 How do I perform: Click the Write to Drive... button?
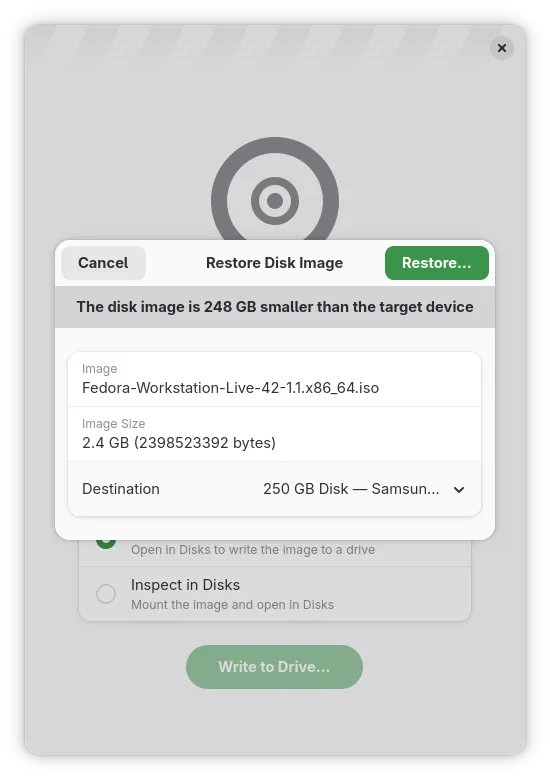(x=275, y=667)
